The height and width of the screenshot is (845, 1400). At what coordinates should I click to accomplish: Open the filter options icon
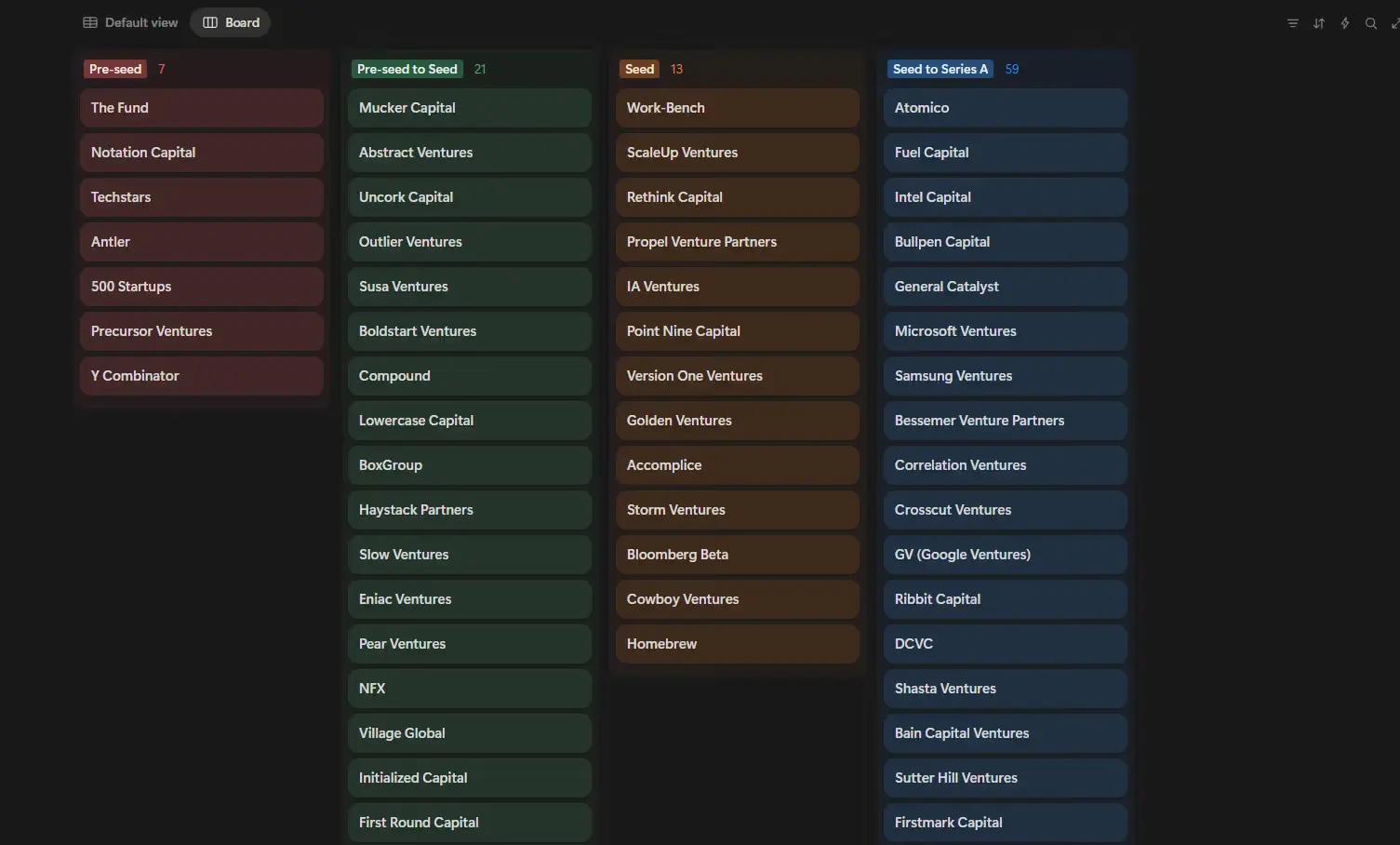[x=1292, y=22]
